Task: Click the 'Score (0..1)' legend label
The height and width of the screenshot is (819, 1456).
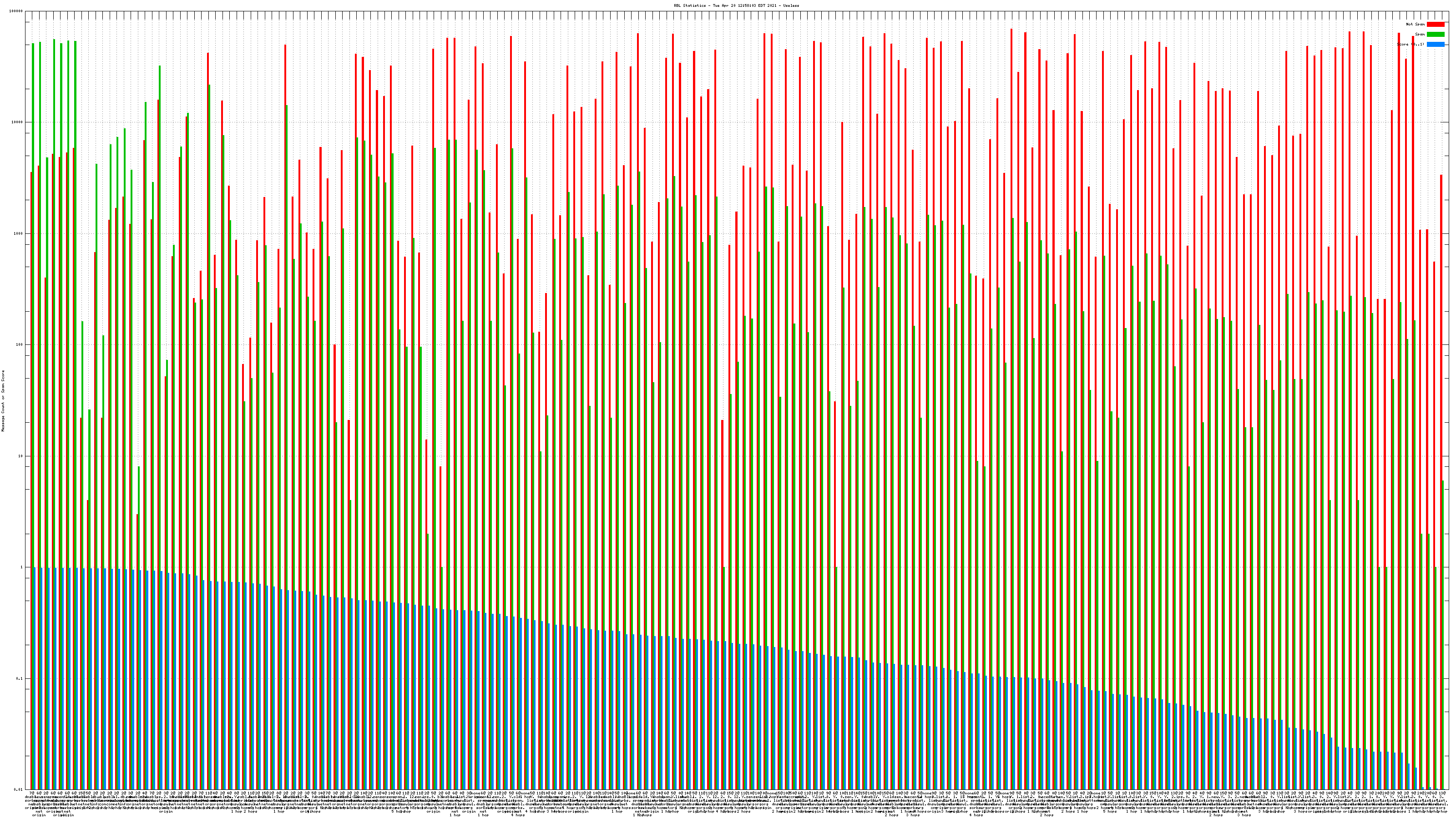Action: 1410,44
